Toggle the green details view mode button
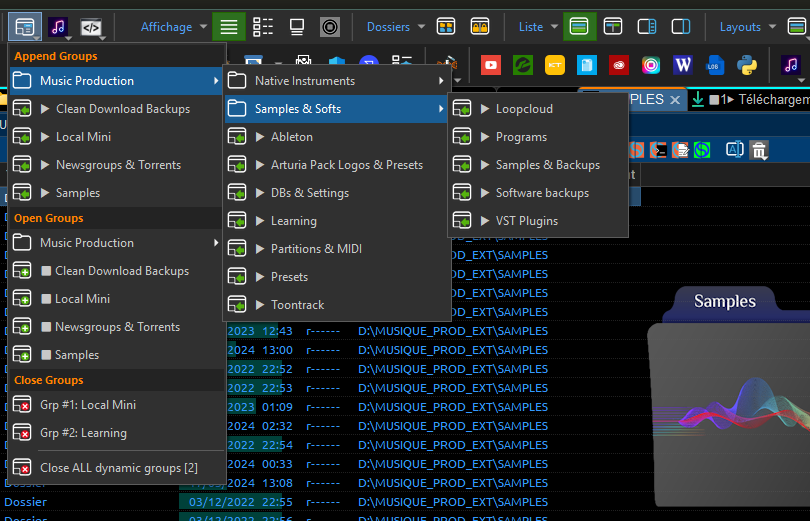 [x=229, y=27]
